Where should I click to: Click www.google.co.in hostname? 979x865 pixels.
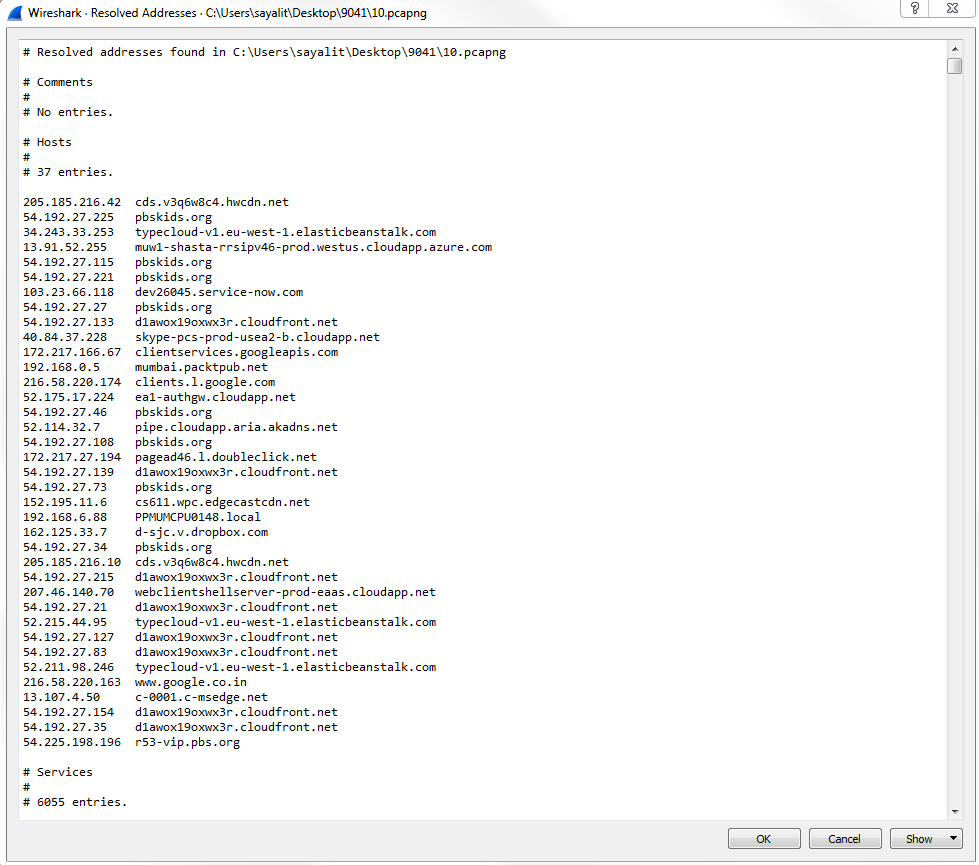click(191, 682)
